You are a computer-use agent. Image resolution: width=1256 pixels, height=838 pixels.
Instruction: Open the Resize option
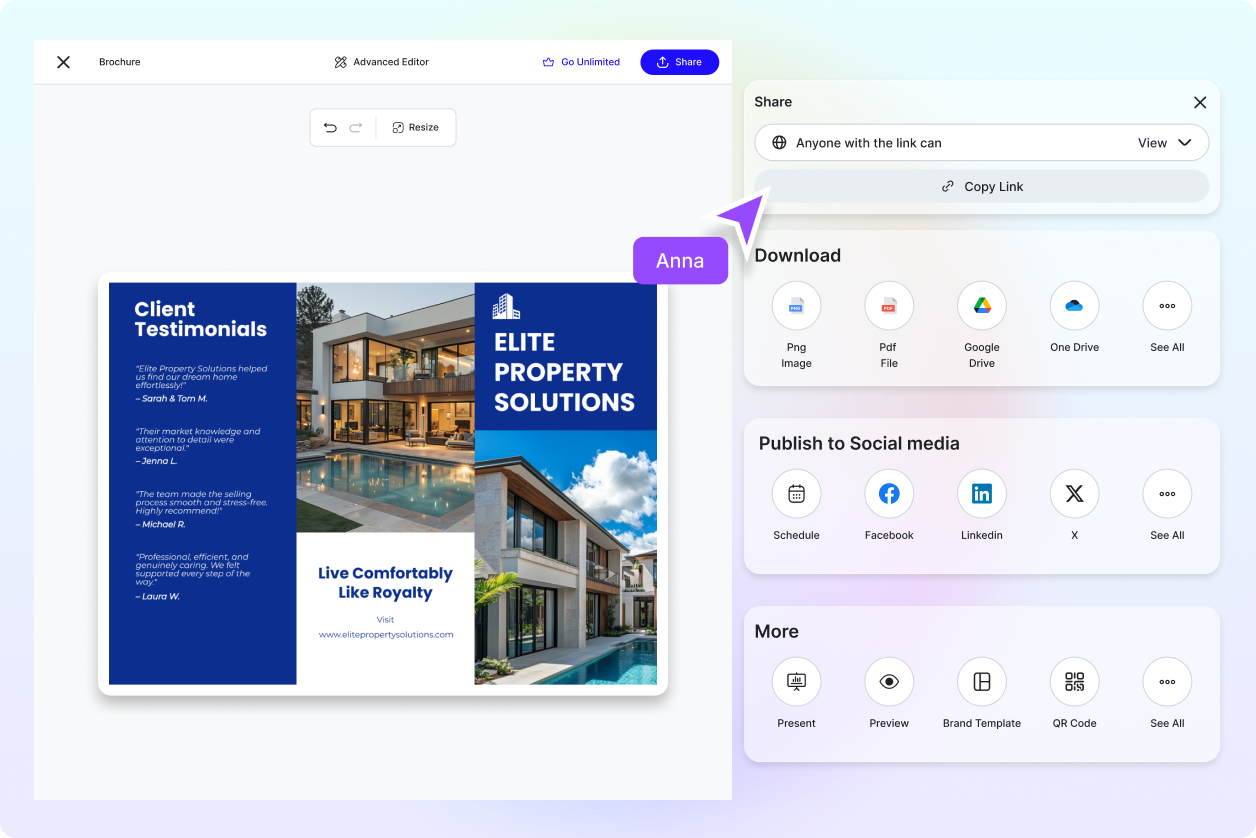point(415,128)
